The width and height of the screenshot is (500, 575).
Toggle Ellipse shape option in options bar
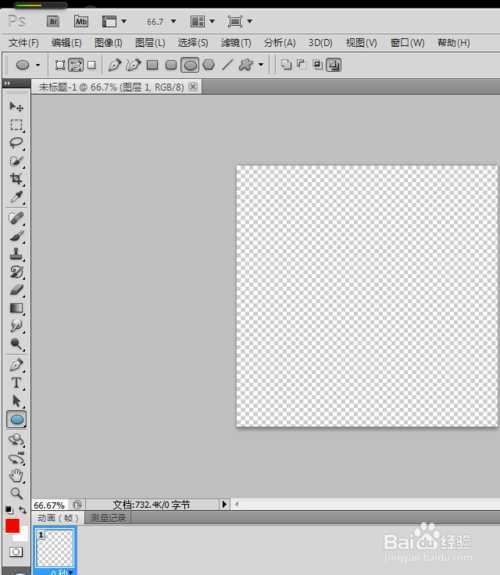tap(190, 65)
